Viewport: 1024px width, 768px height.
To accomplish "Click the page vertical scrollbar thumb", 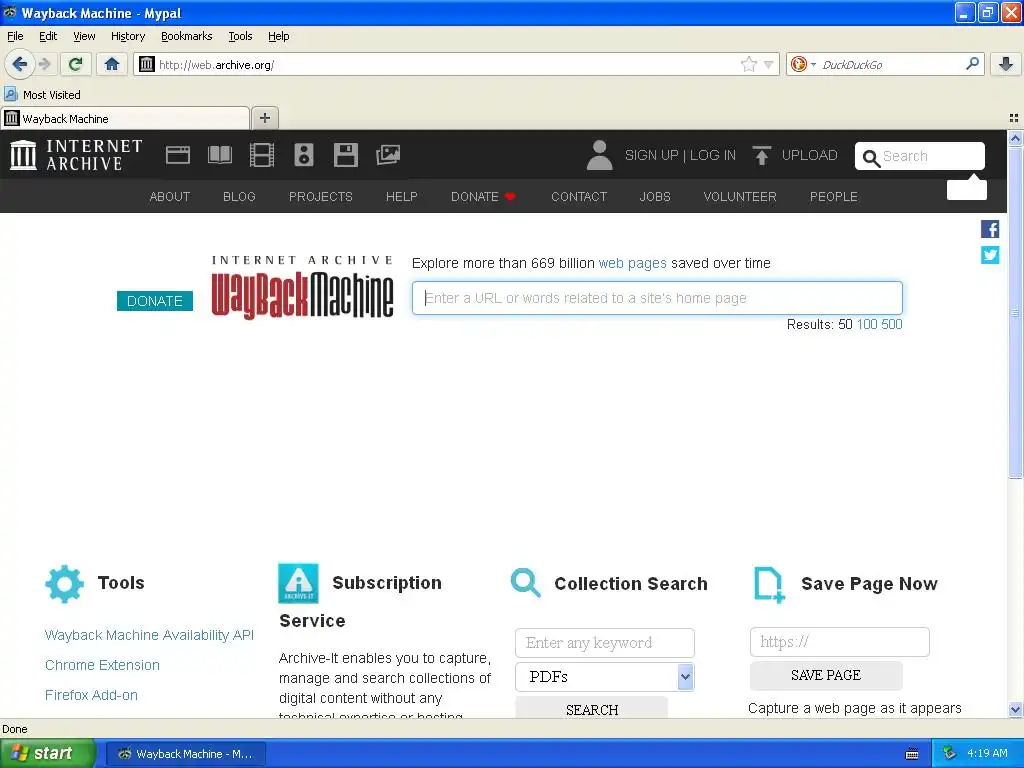I will click(1015, 313).
